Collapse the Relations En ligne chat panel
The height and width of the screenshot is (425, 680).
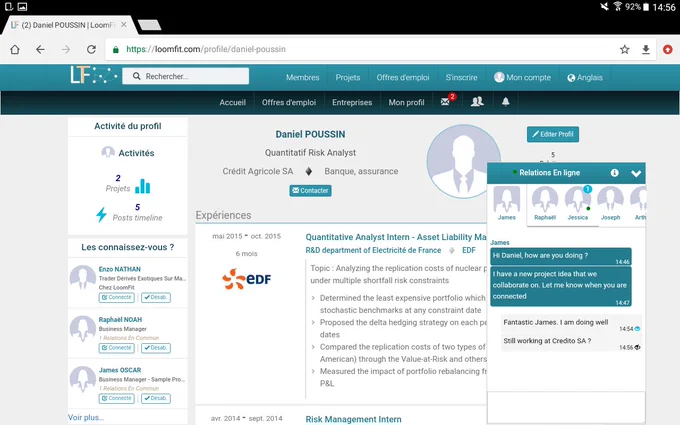pyautogui.click(x=636, y=173)
